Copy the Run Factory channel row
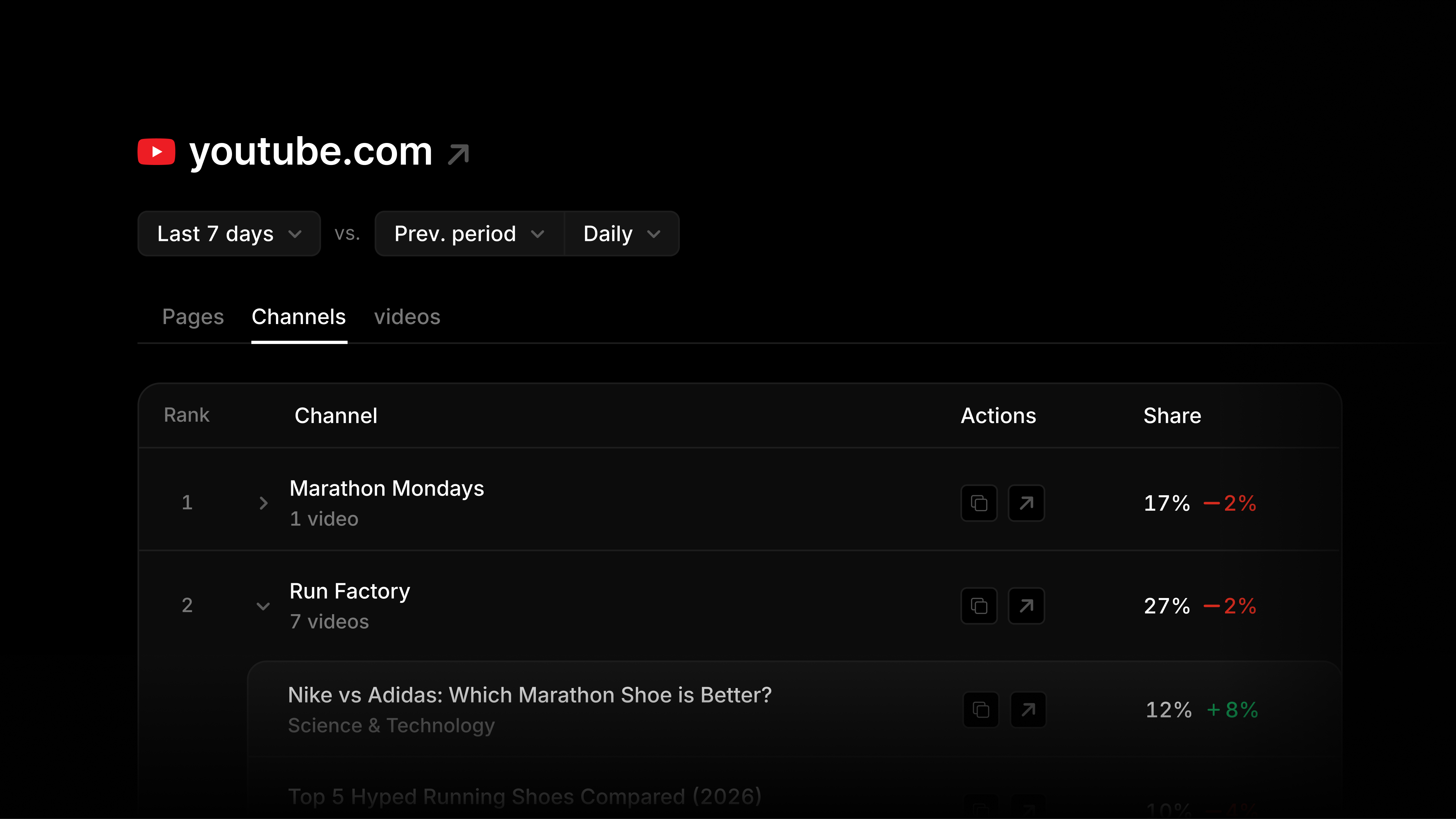 [979, 606]
